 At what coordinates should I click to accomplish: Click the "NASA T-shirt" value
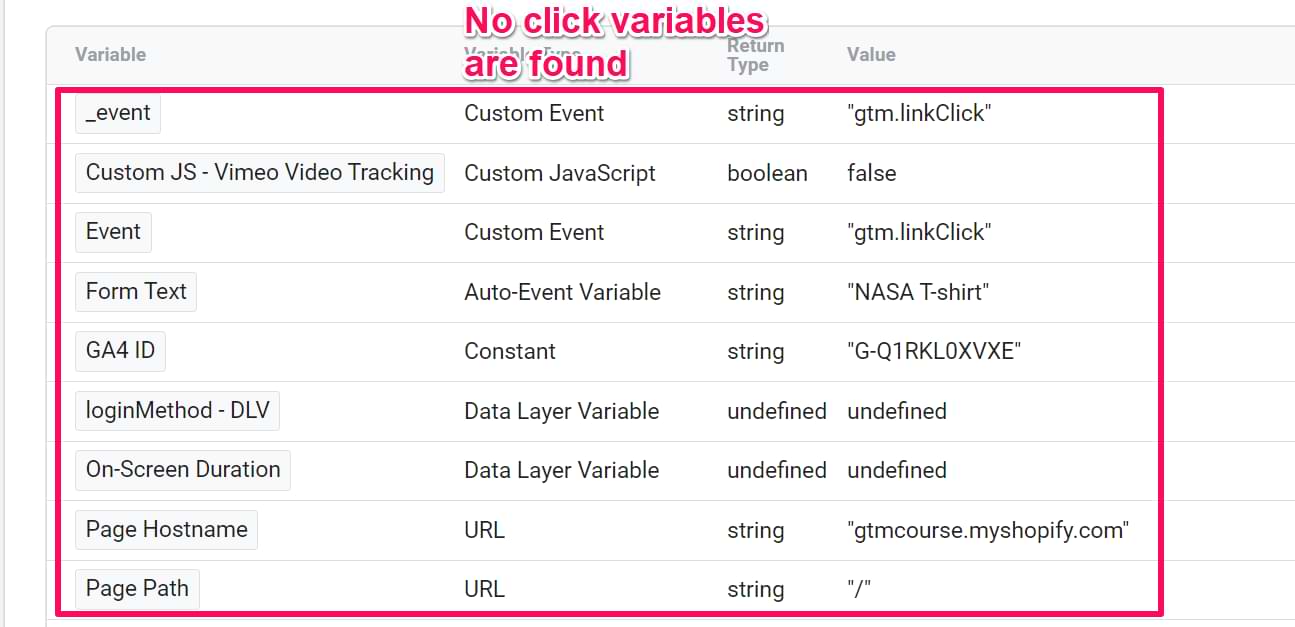coord(918,292)
